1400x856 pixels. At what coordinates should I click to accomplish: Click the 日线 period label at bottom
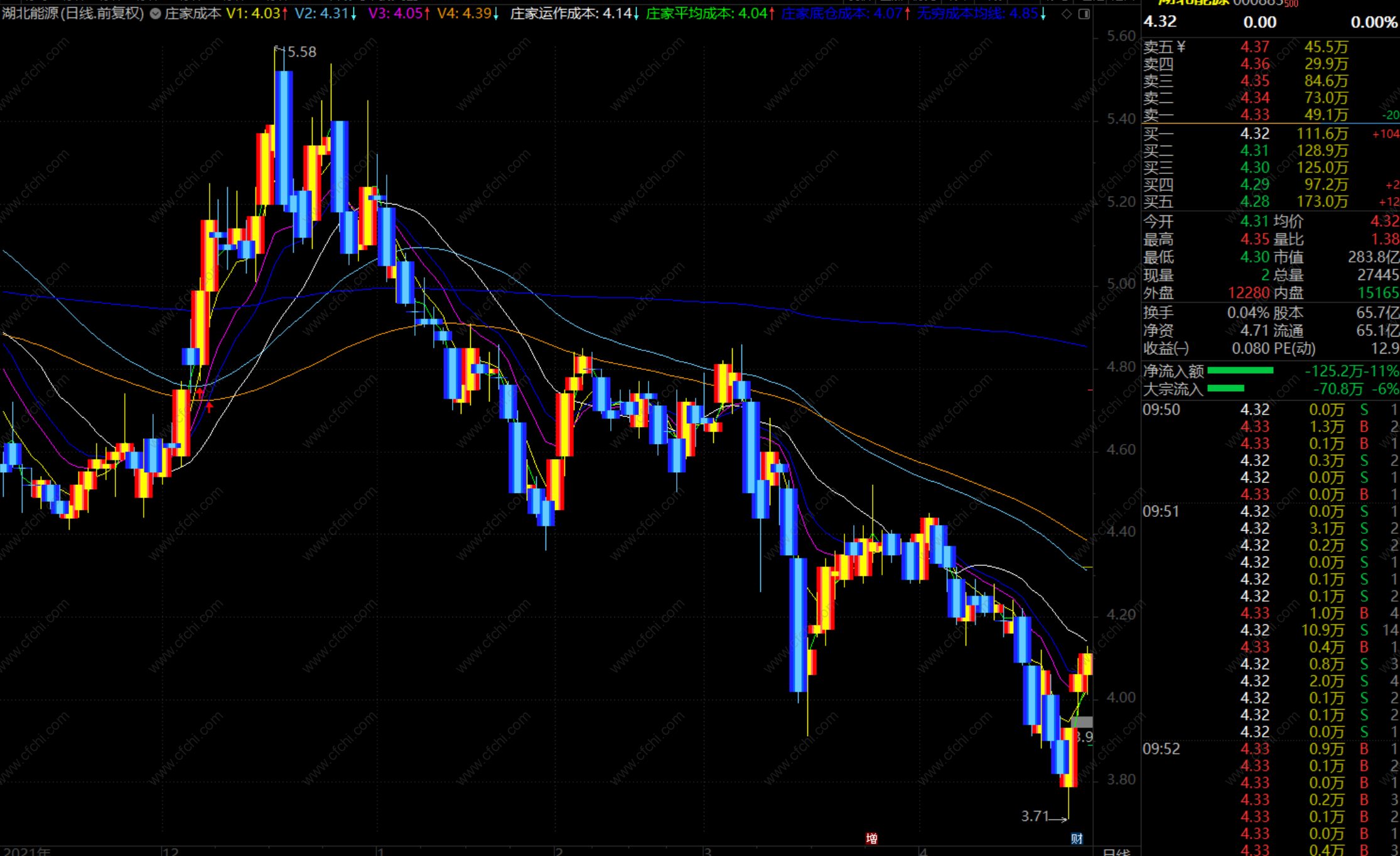tap(1116, 852)
